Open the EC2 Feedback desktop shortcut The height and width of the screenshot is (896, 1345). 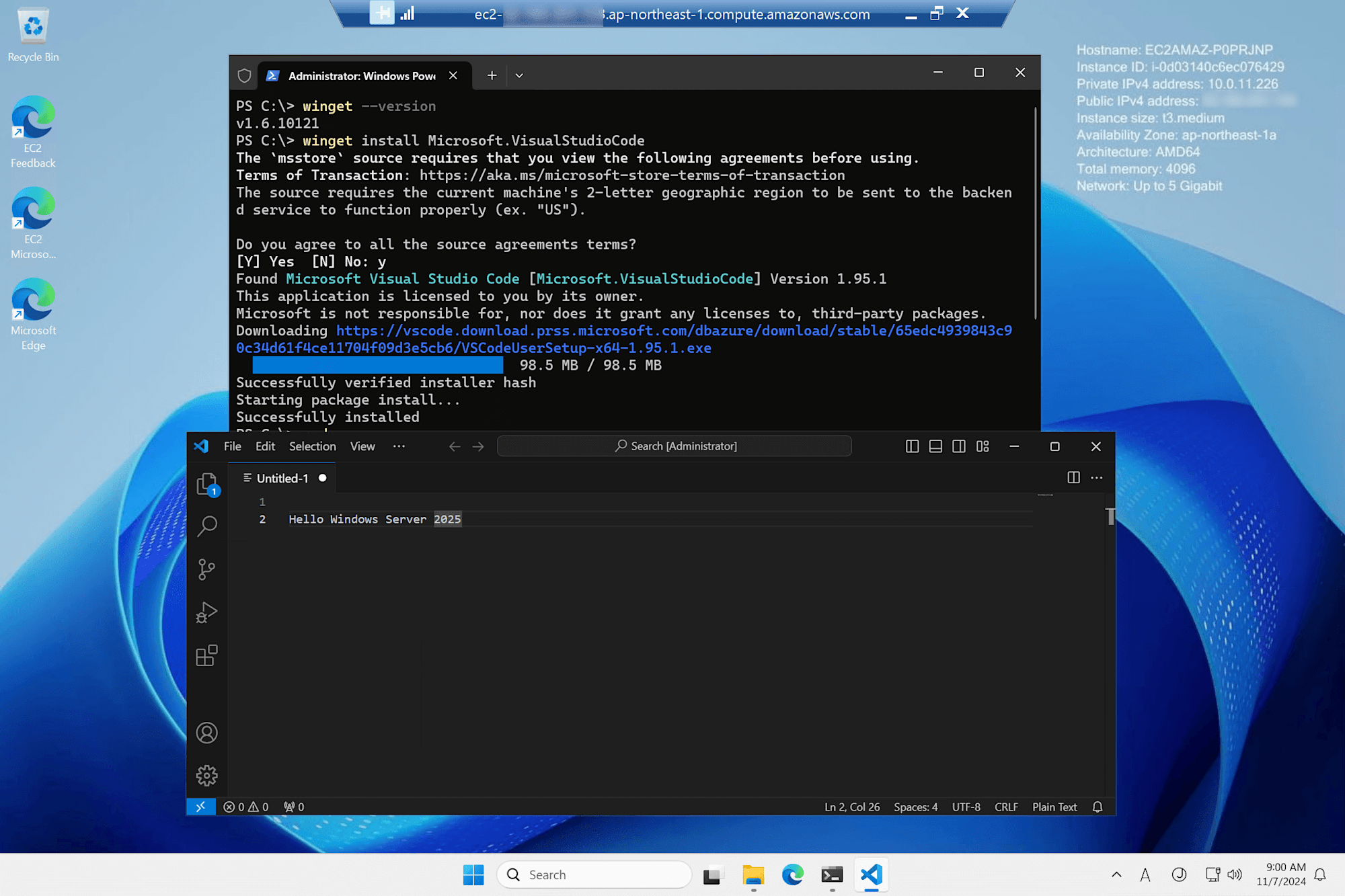click(33, 132)
